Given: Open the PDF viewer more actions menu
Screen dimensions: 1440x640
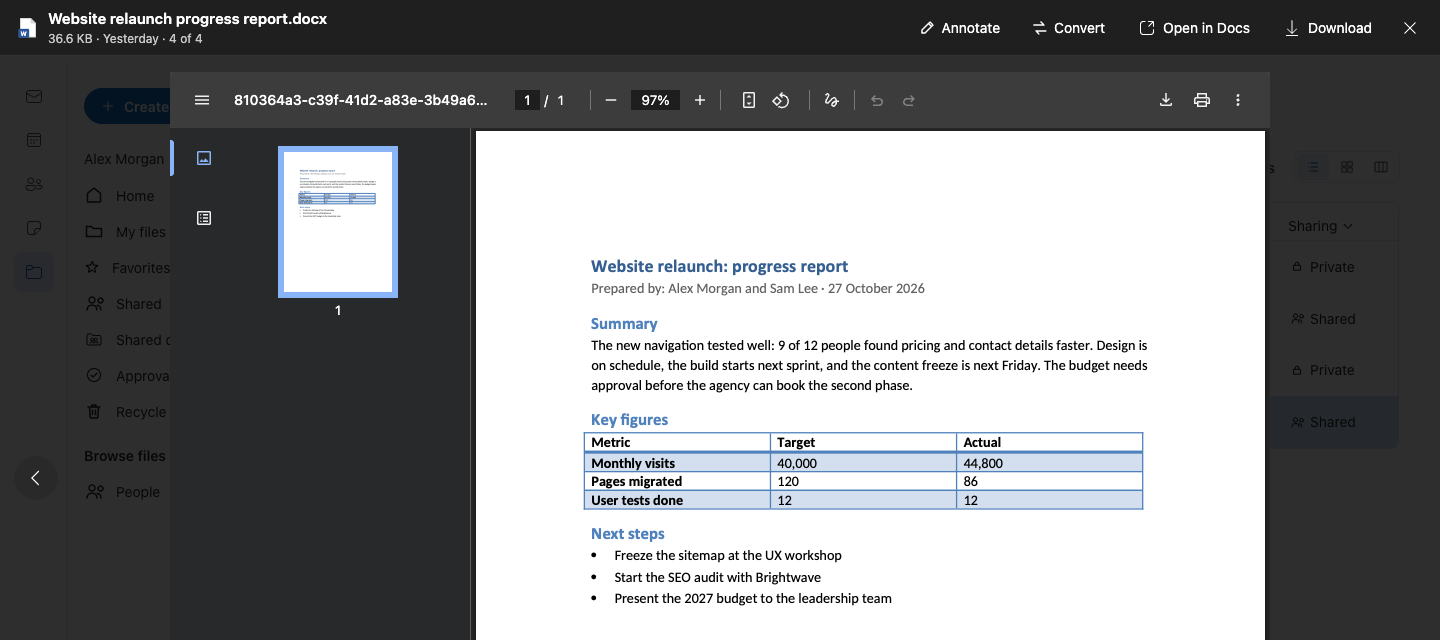Looking at the screenshot, I should [x=1238, y=100].
